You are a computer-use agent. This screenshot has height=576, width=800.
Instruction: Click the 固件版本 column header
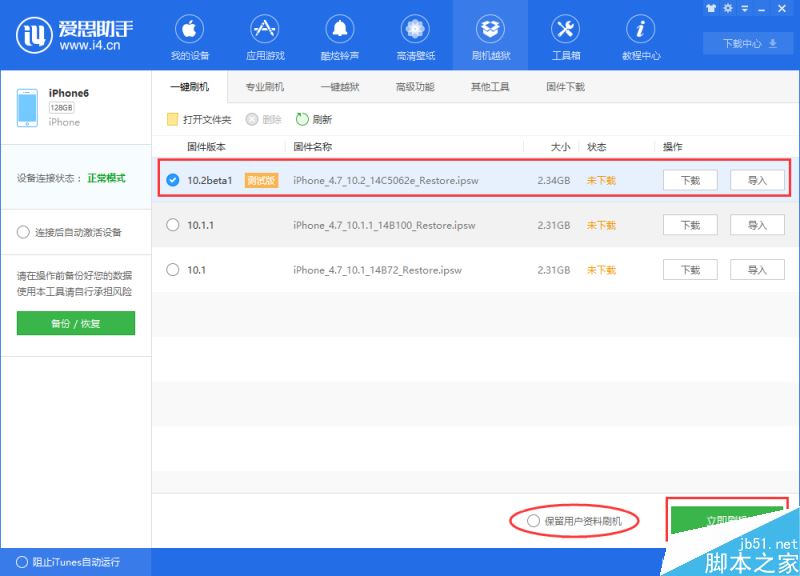206,147
